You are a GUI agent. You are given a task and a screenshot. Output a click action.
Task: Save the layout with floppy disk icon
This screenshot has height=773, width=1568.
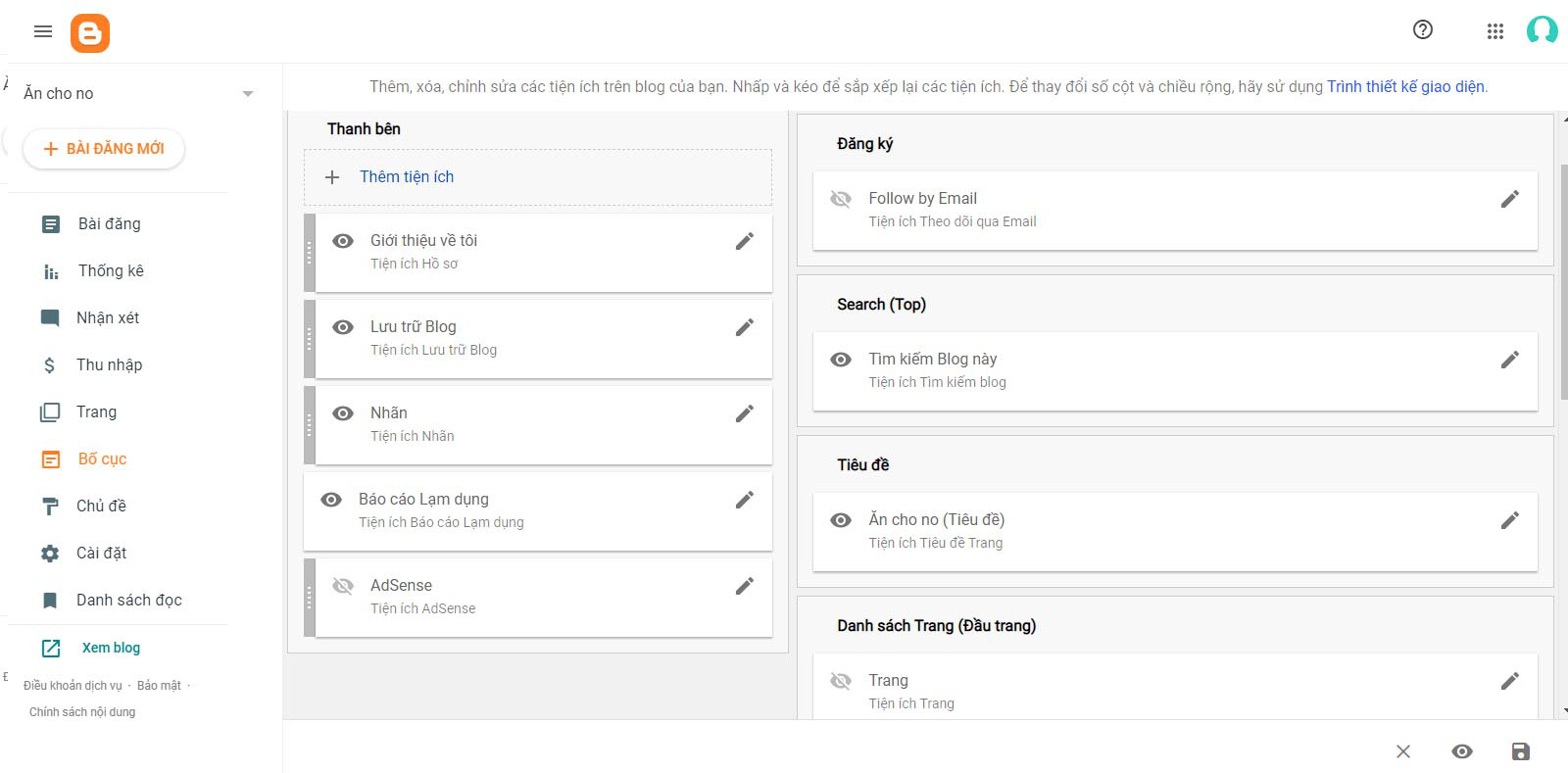click(1521, 751)
